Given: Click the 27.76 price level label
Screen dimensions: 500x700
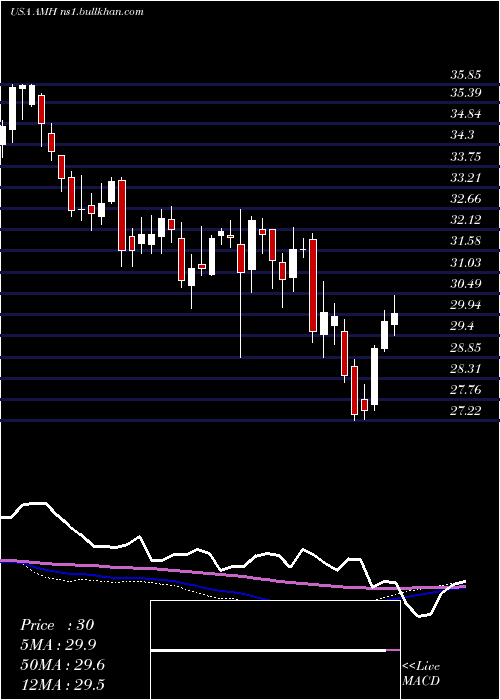Looking at the screenshot, I should coord(465,390).
